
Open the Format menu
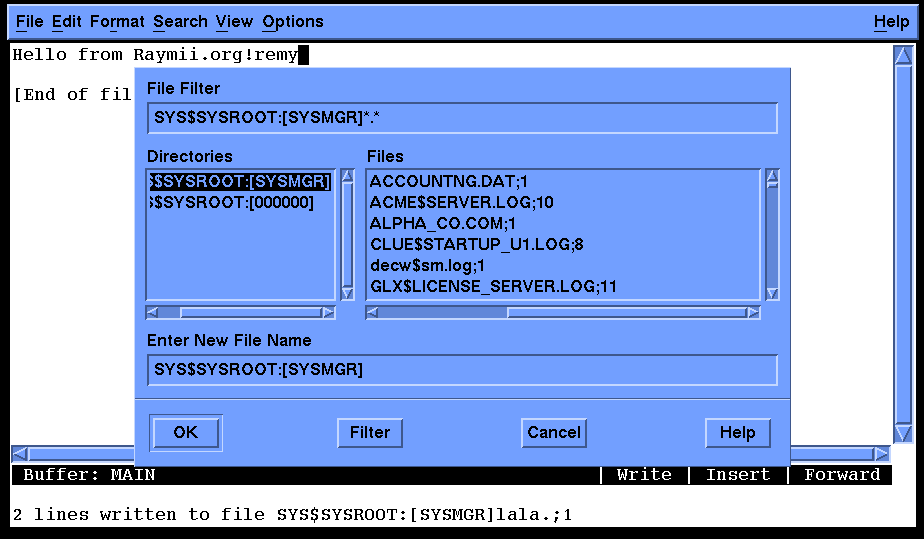(117, 21)
